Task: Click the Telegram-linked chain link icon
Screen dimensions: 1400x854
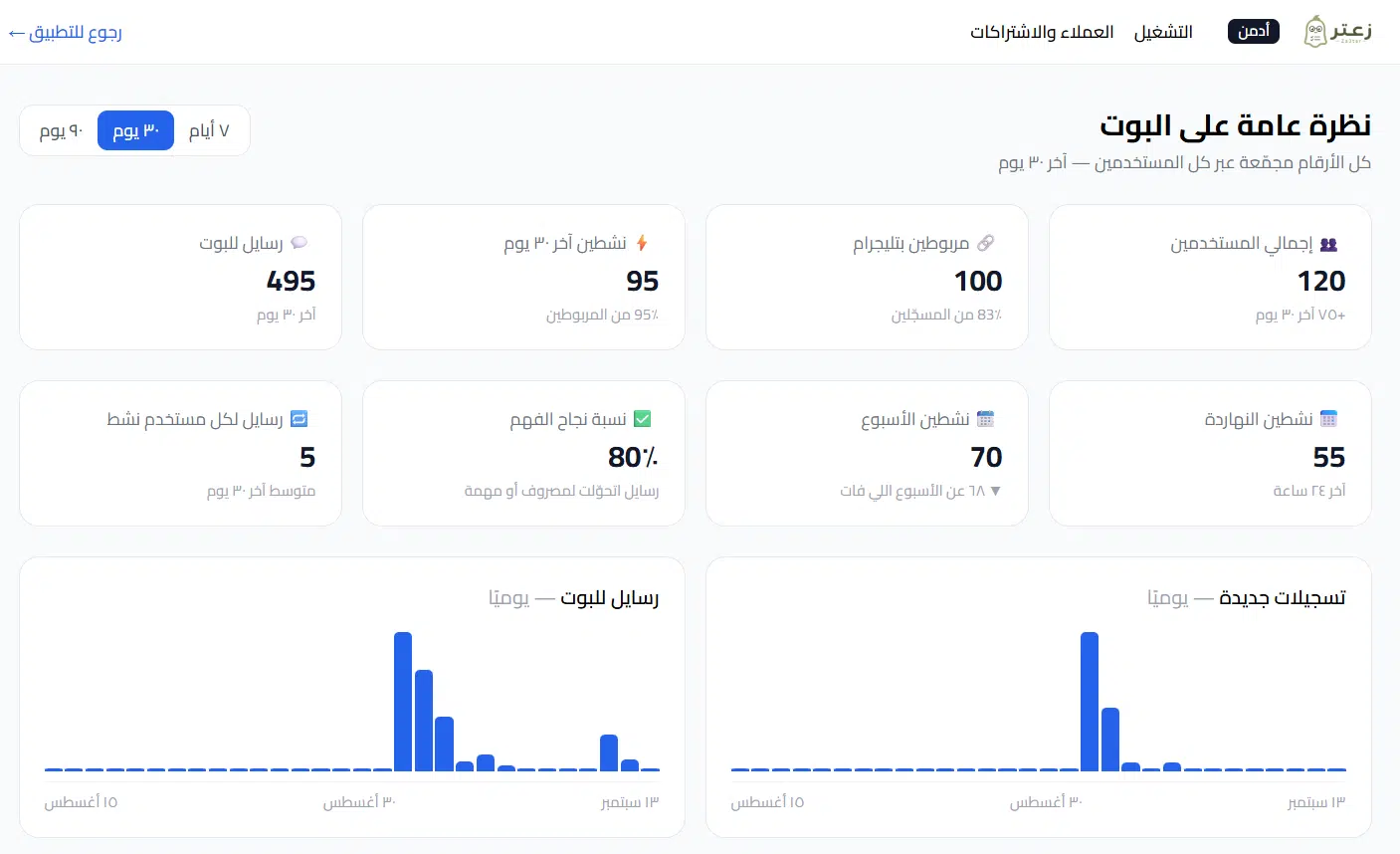Action: [x=985, y=243]
